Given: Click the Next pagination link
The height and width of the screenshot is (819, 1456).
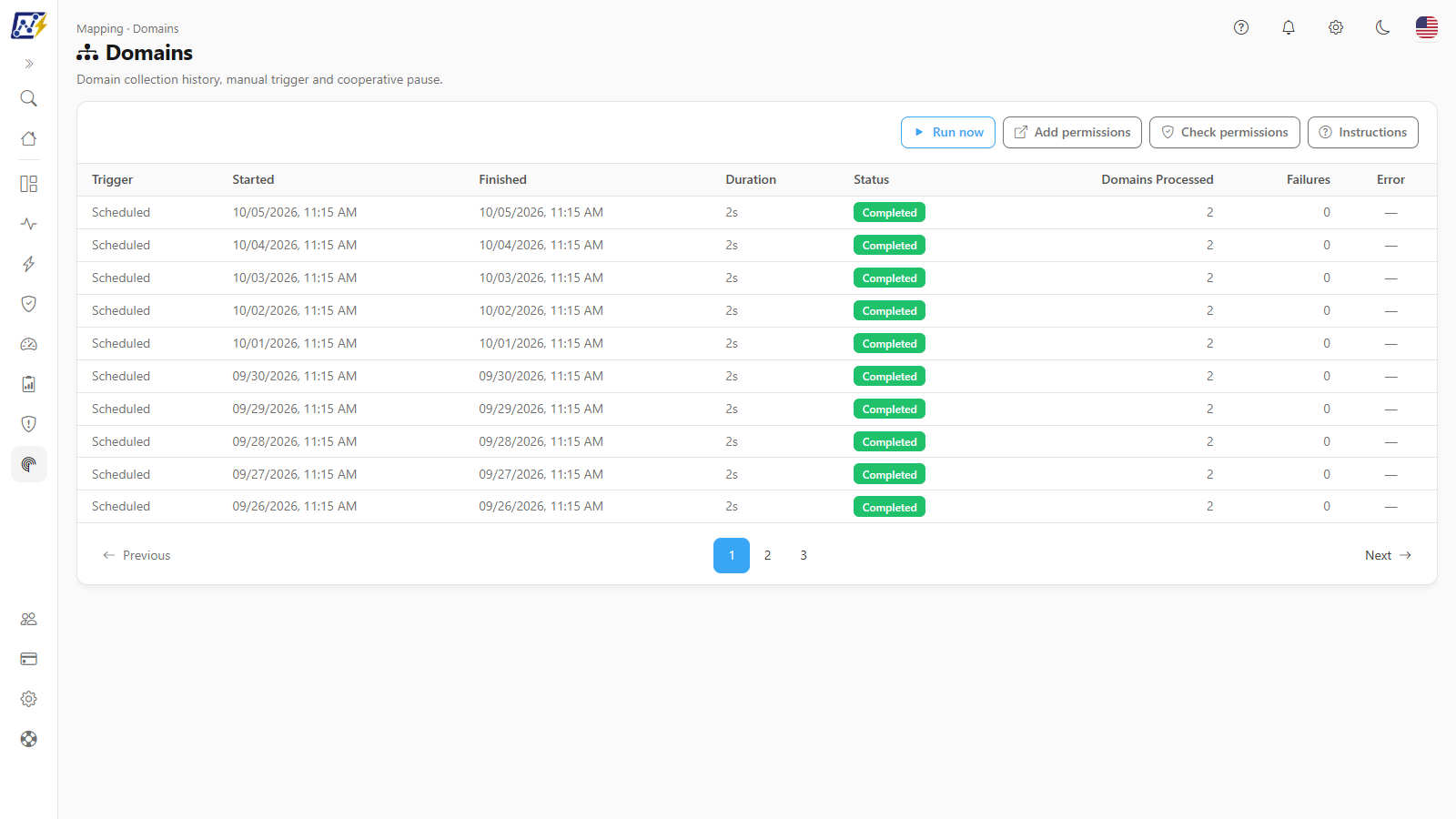Looking at the screenshot, I should pyautogui.click(x=1388, y=555).
